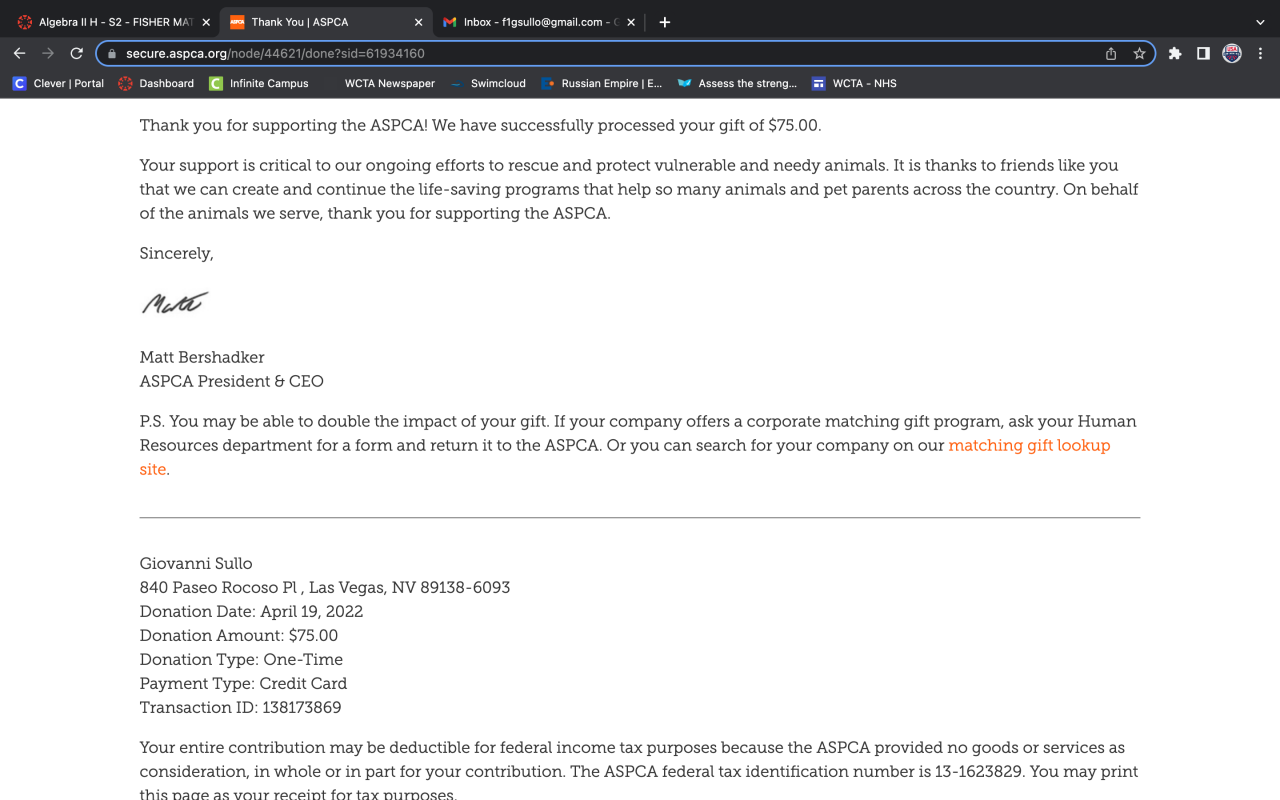The height and width of the screenshot is (800, 1280).
Task: Open the Chrome profile avatar
Action: (x=1232, y=54)
